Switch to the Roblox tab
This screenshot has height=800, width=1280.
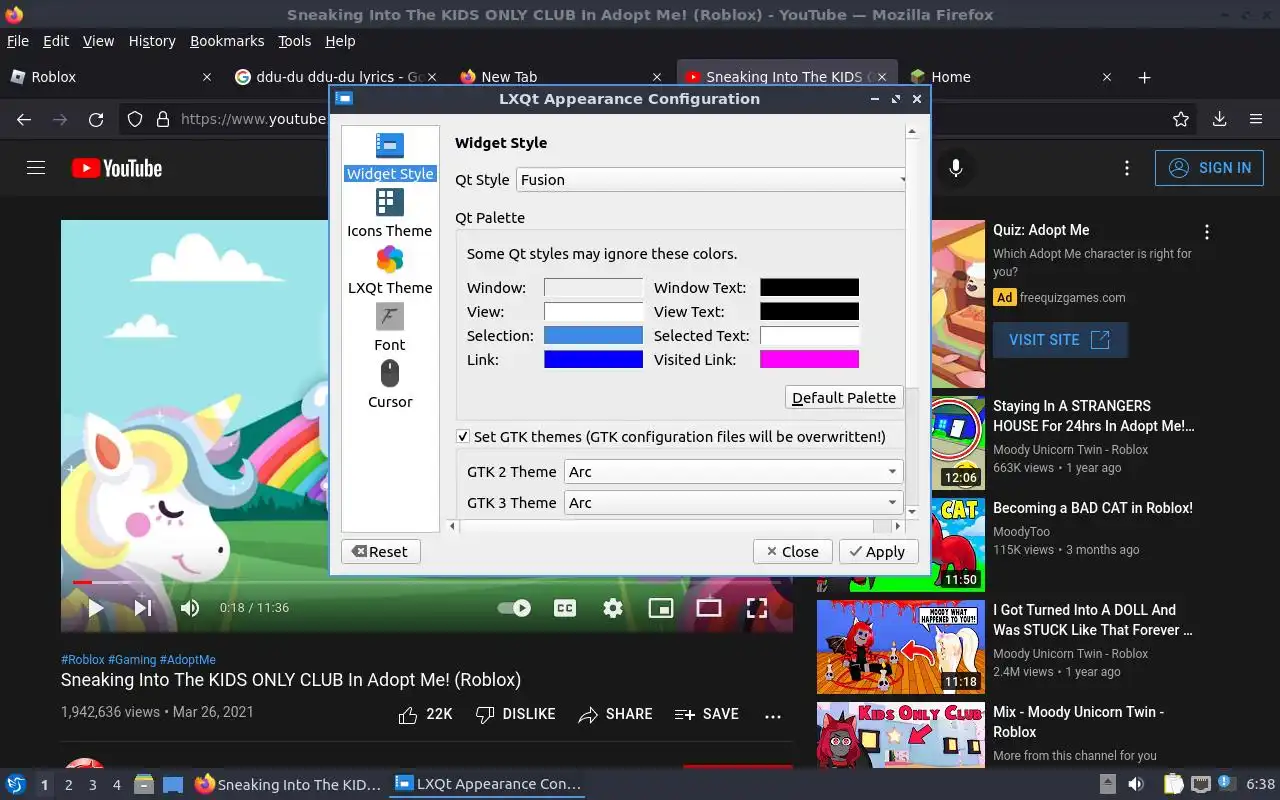(110, 77)
